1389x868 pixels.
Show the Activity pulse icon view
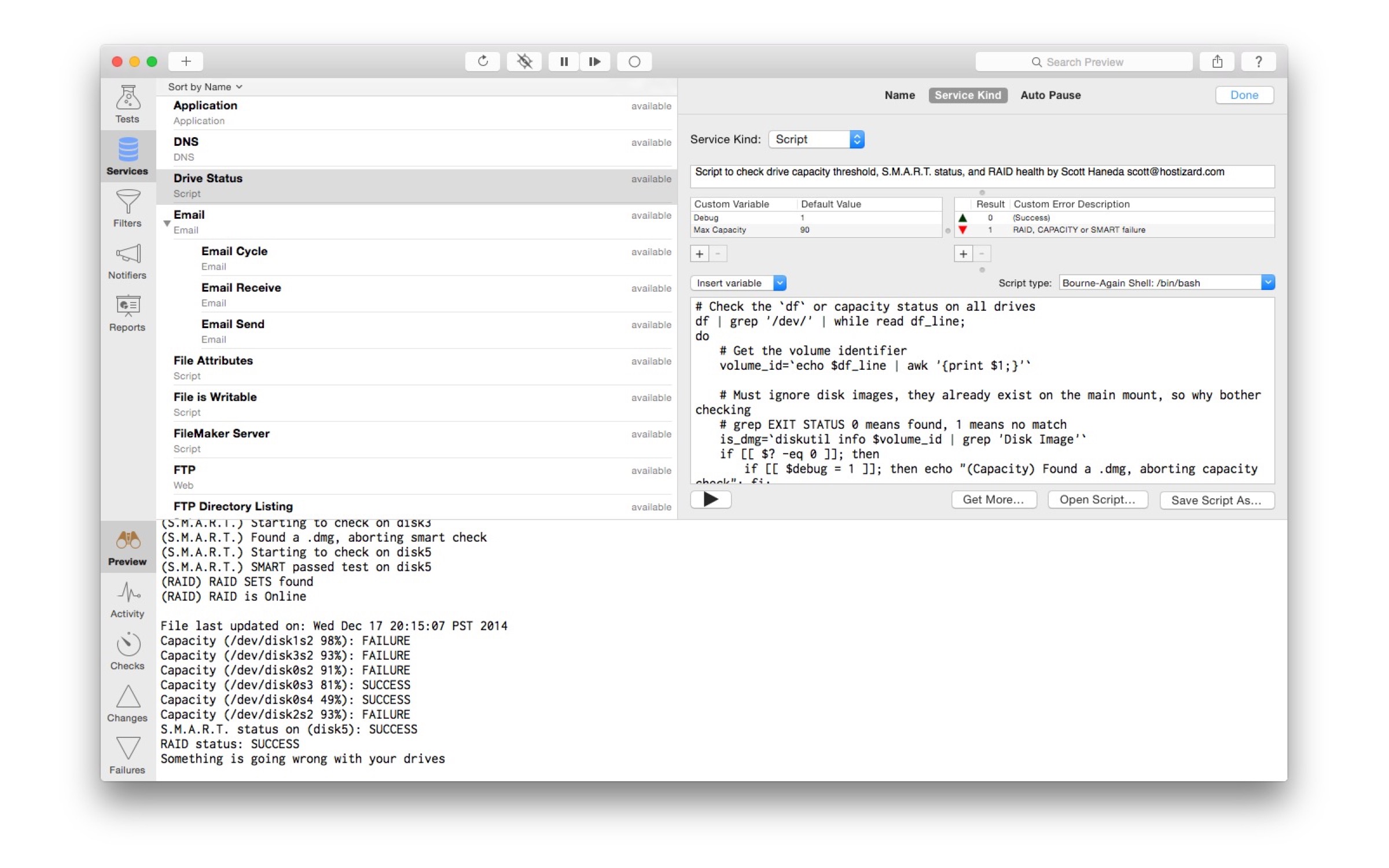(127, 593)
